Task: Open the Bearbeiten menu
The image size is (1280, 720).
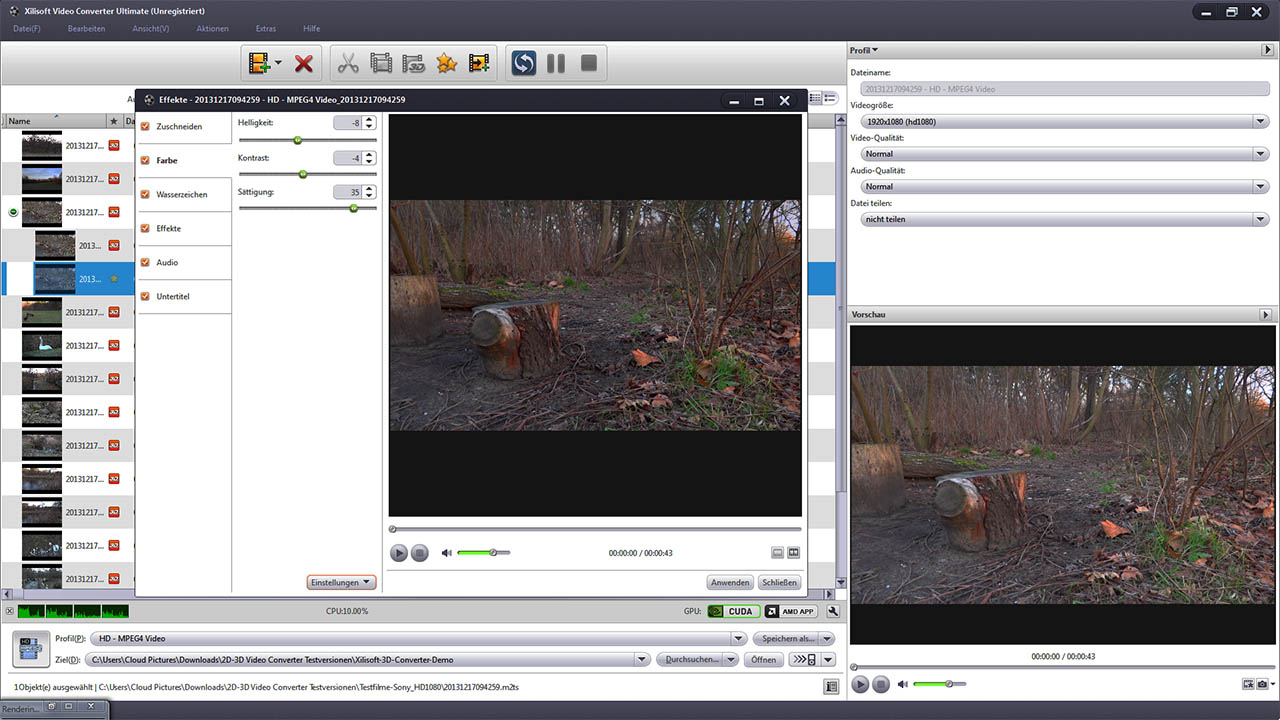Action: click(86, 28)
